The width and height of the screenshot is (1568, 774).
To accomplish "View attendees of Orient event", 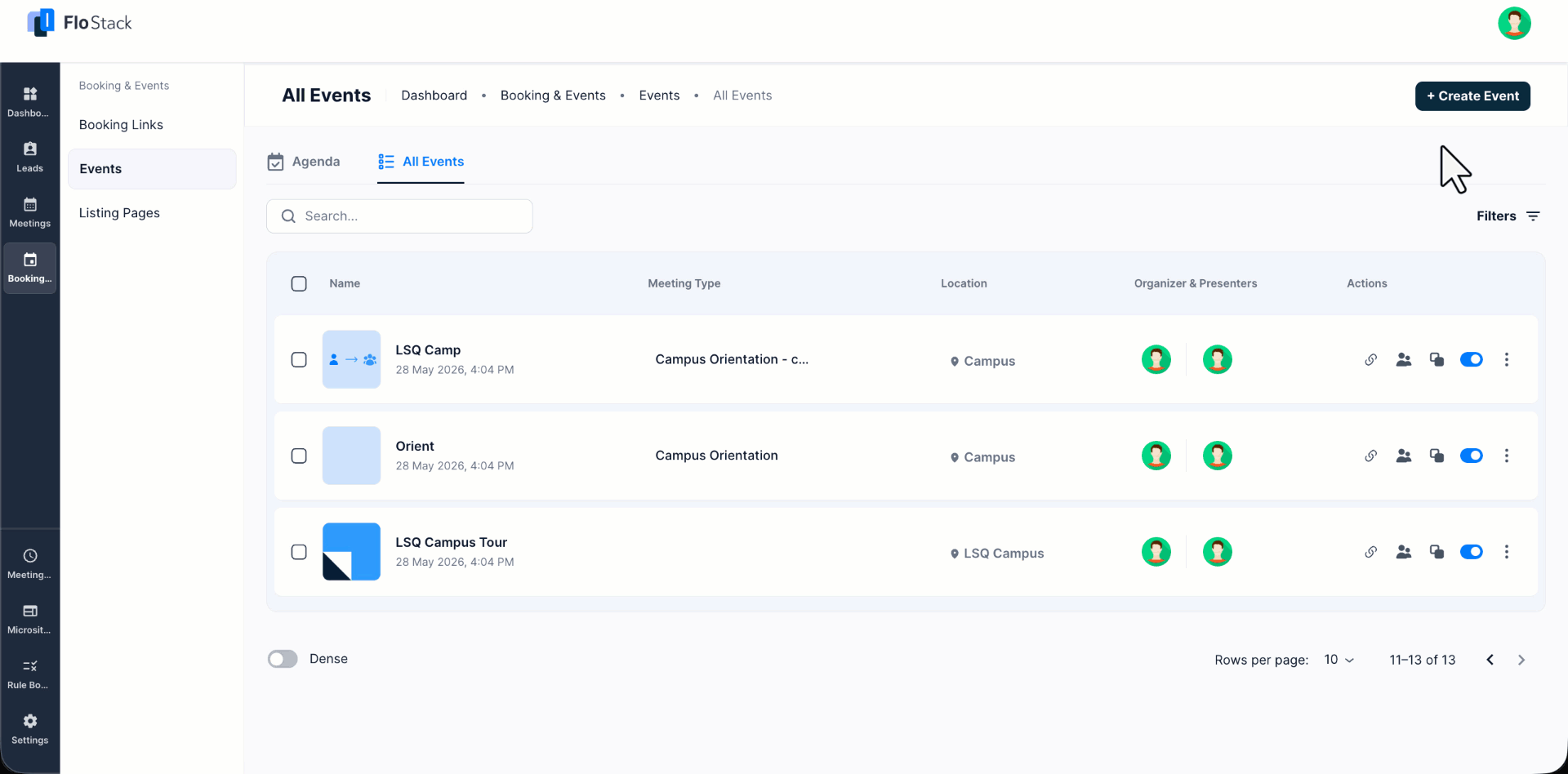I will click(1404, 456).
